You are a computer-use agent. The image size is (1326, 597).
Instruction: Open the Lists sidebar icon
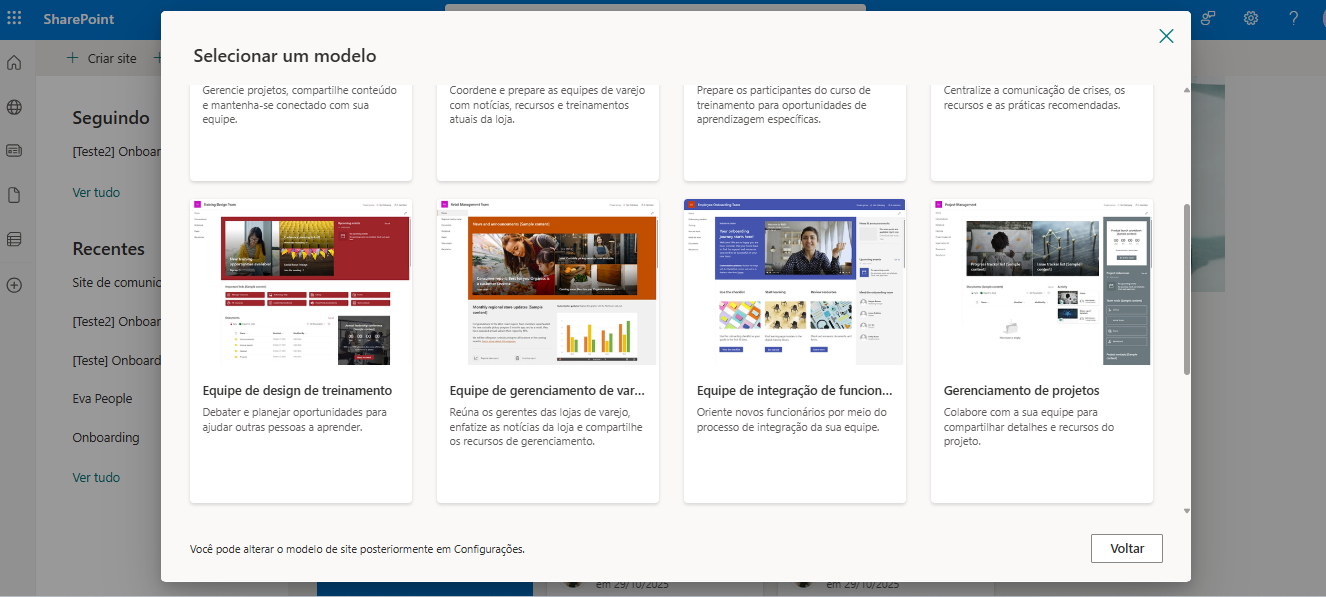click(x=14, y=240)
